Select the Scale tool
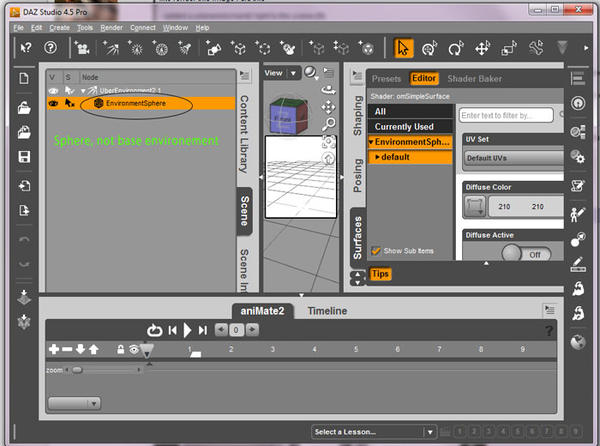600x446 pixels. pyautogui.click(x=509, y=48)
